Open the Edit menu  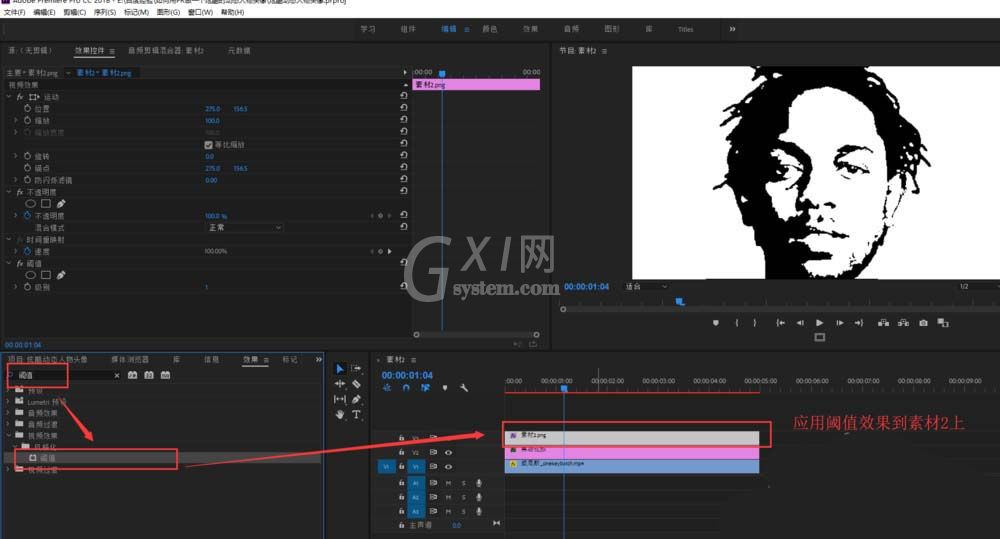tap(44, 12)
